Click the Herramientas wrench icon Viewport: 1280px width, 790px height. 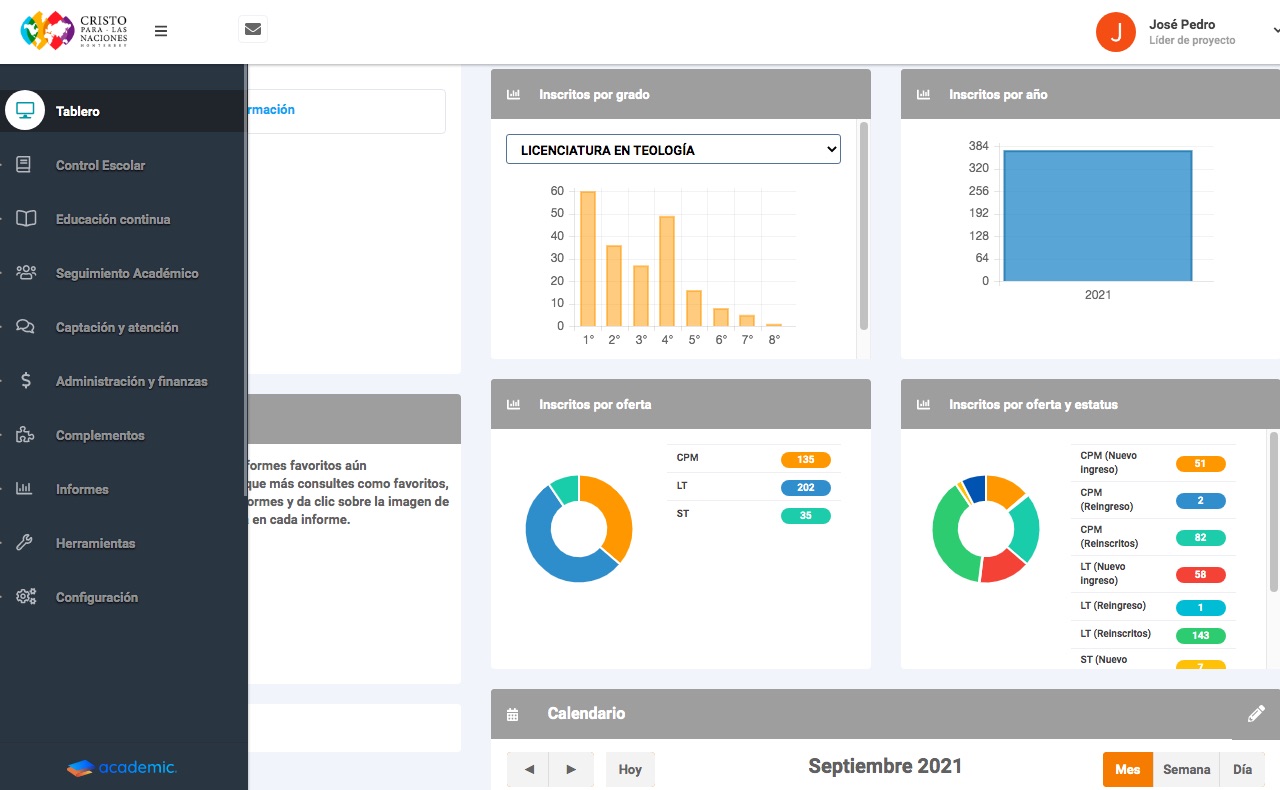25,543
